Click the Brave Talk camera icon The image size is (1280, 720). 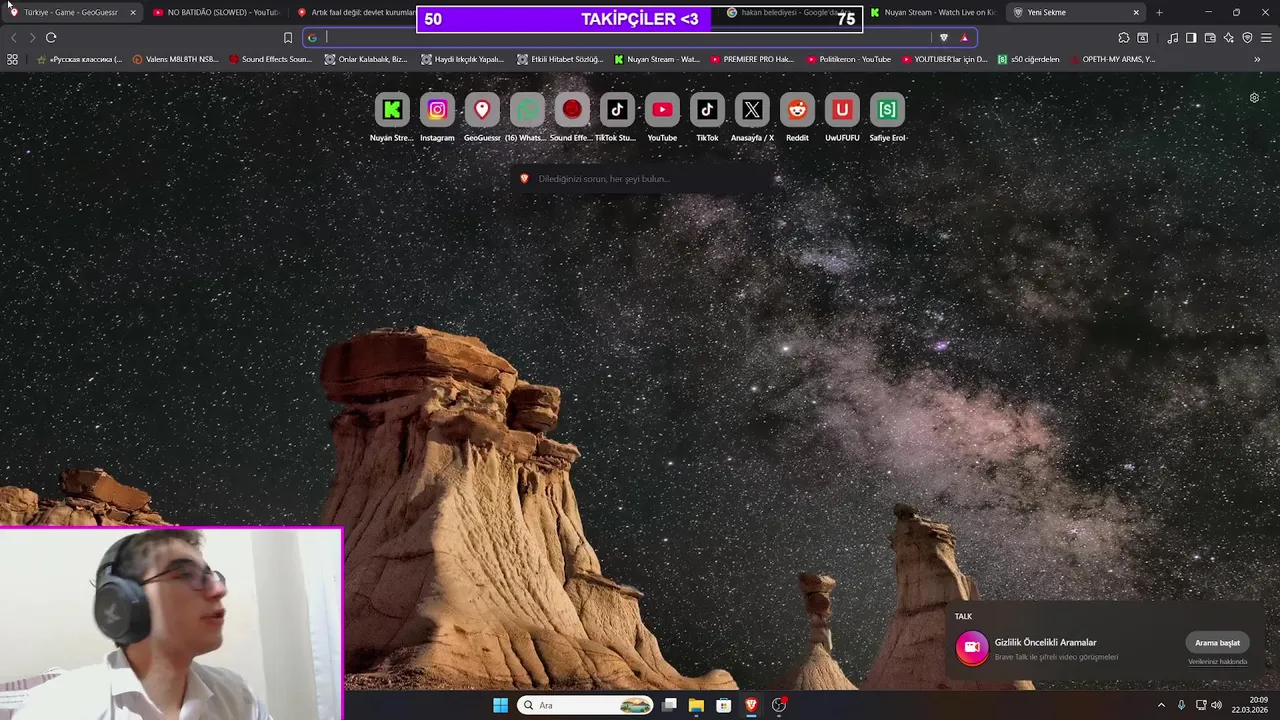(971, 647)
